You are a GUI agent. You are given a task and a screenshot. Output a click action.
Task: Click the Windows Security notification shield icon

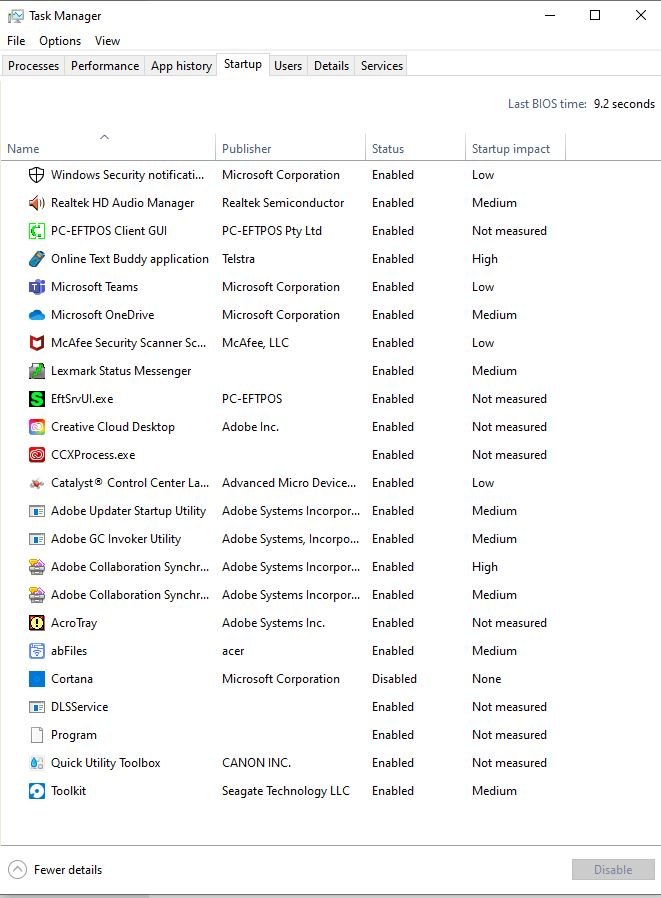coord(37,175)
